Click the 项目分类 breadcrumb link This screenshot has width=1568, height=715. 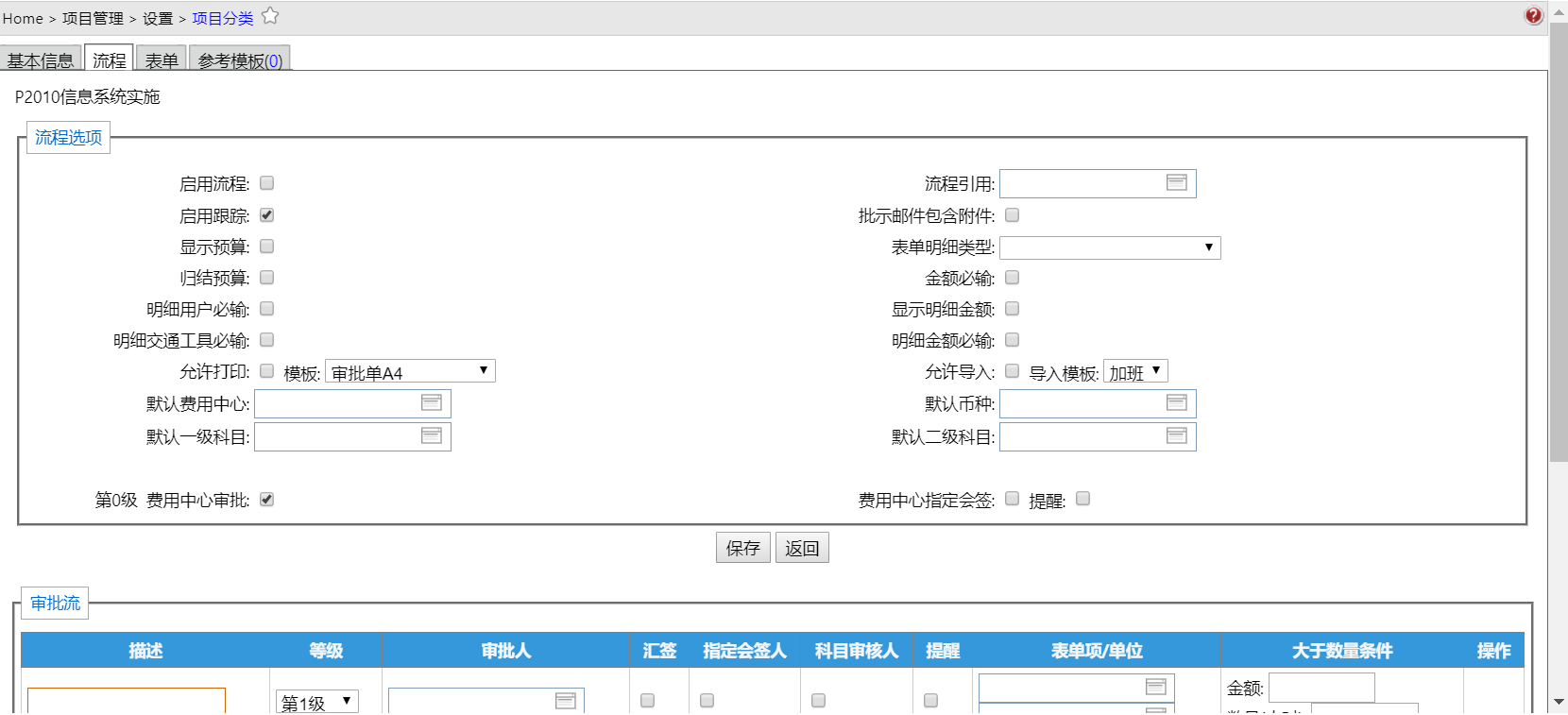[x=223, y=18]
